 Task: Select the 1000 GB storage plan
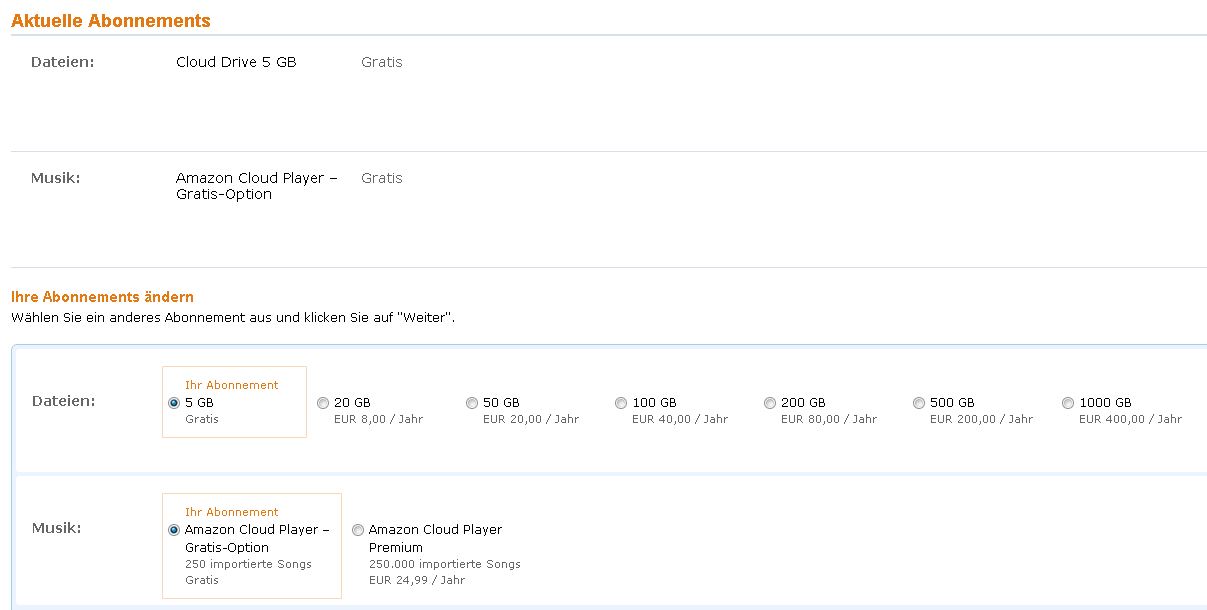[1068, 403]
